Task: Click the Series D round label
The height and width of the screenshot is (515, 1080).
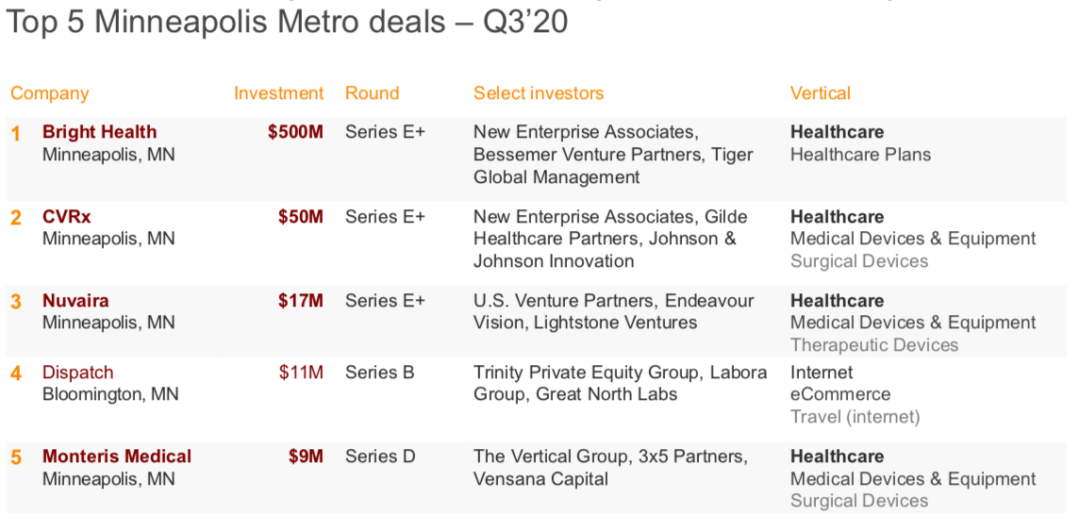Action: (380, 456)
